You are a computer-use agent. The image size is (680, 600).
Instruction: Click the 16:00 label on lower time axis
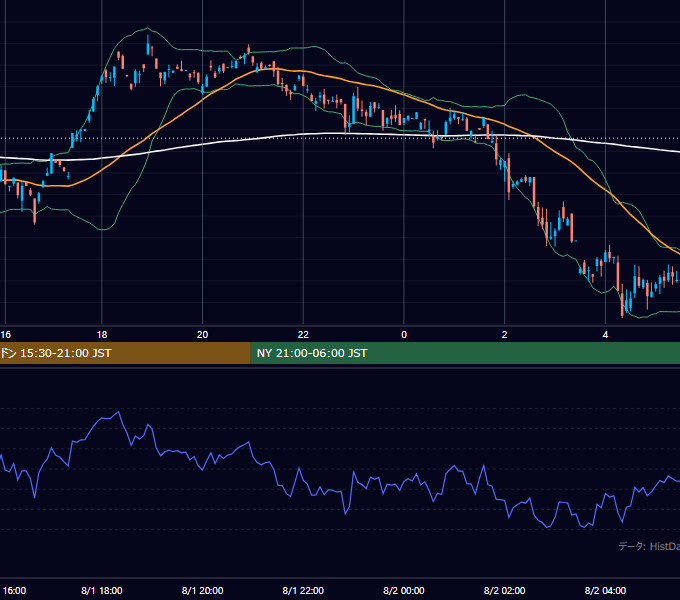pyautogui.click(x=14, y=590)
